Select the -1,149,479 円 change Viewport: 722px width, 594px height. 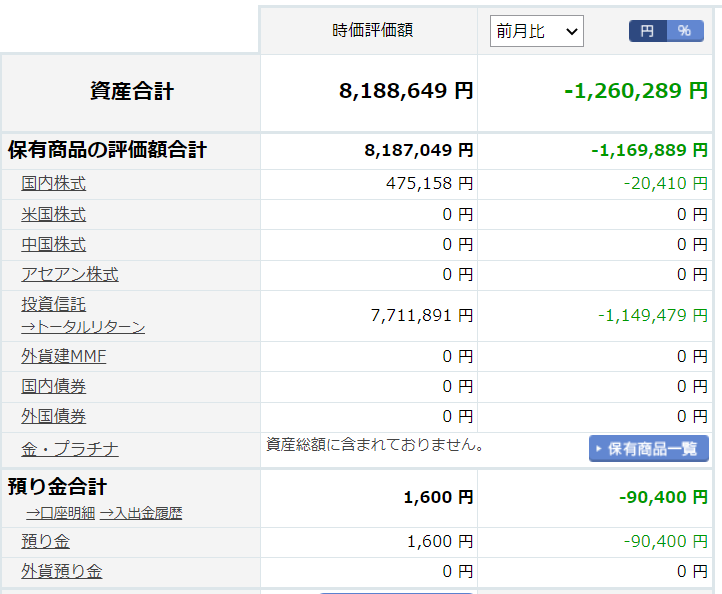(x=652, y=315)
